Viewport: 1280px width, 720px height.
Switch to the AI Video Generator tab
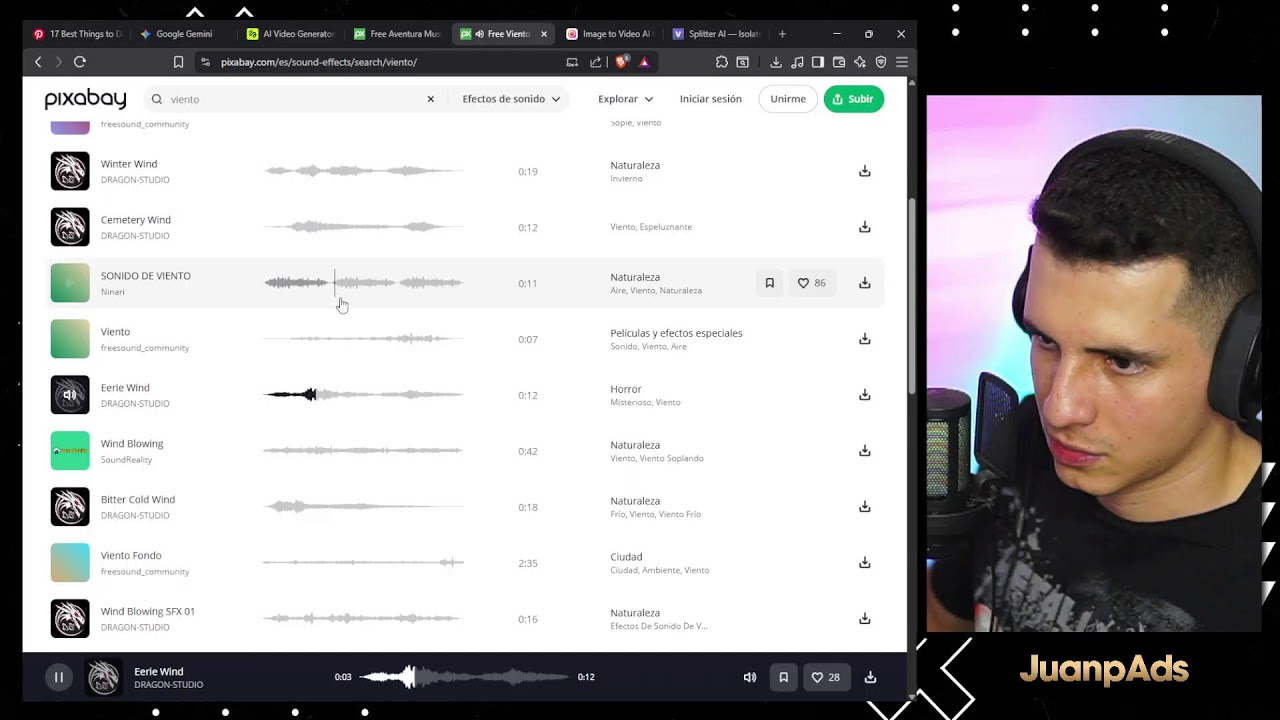click(292, 34)
